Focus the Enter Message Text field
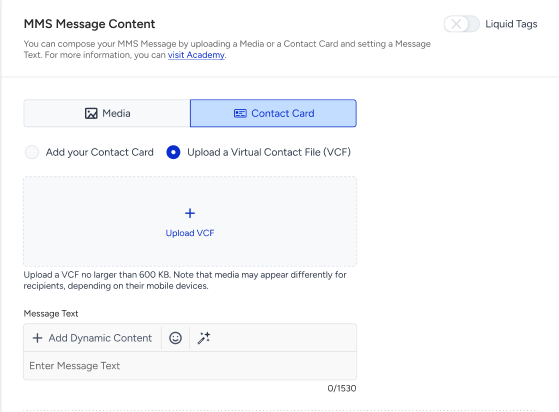This screenshot has width=559, height=412. click(190, 366)
